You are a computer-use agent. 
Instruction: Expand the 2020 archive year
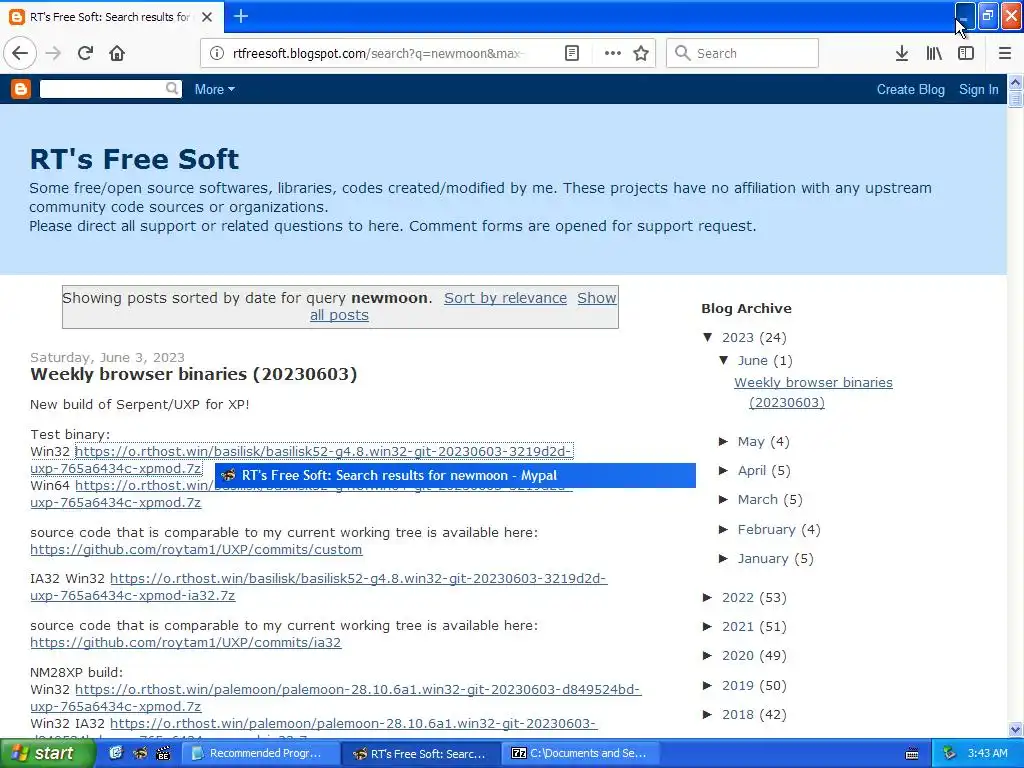coord(708,655)
